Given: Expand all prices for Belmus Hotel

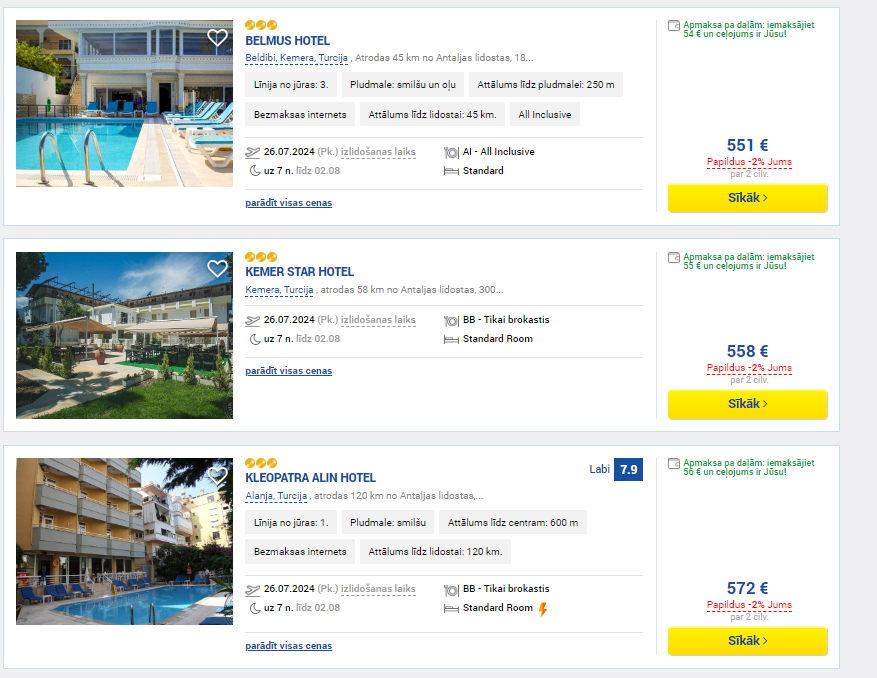Looking at the screenshot, I should pyautogui.click(x=289, y=203).
